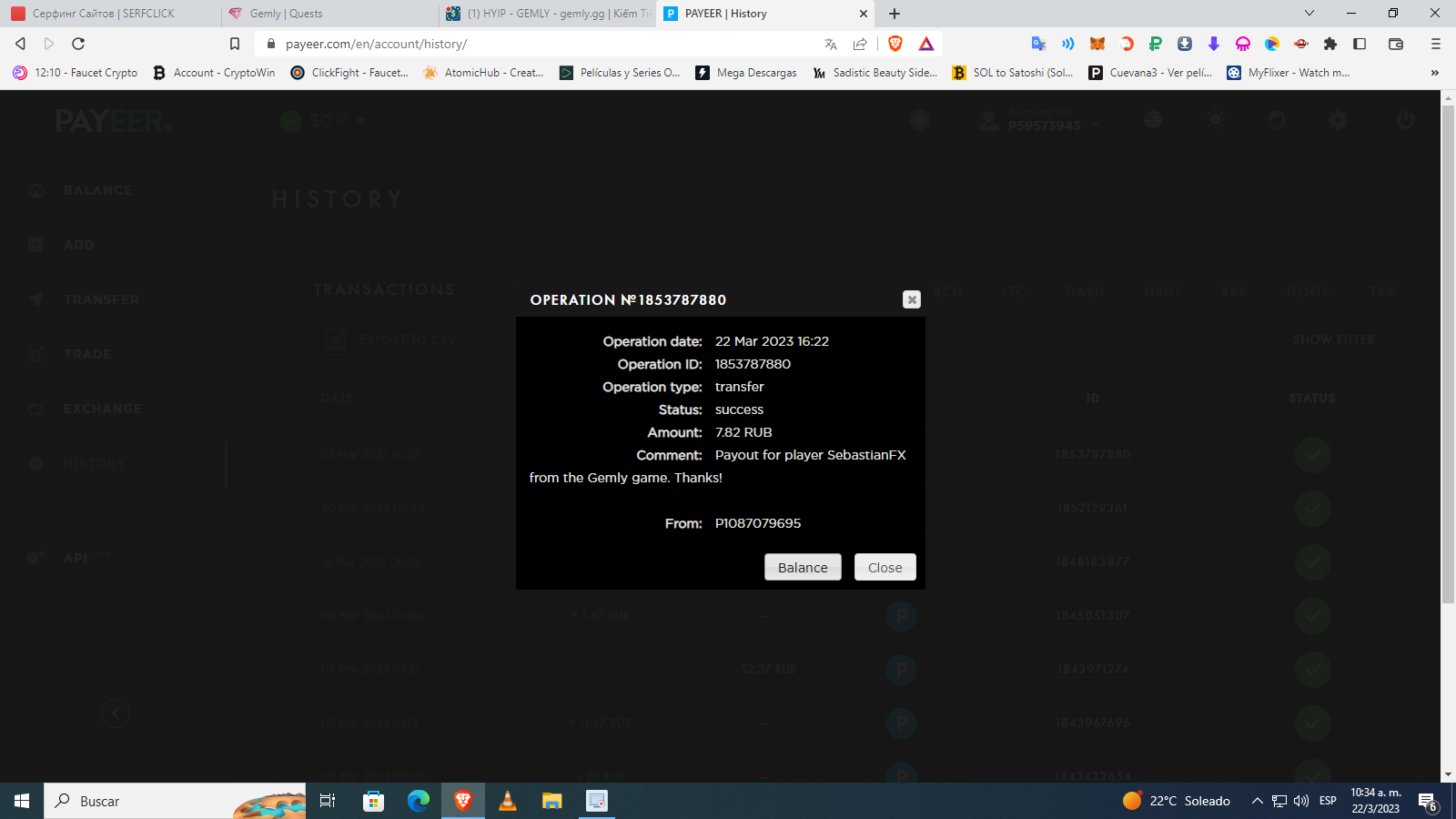Open the ClickFight - Faucet bookmark
This screenshot has width=1456, height=819.
pyautogui.click(x=349, y=73)
